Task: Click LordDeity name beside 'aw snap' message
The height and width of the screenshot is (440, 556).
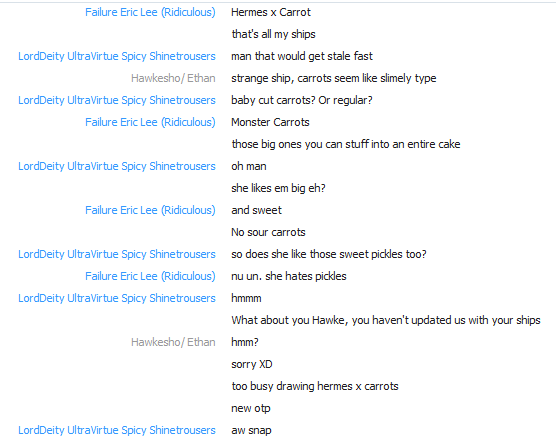Action: pyautogui.click(x=117, y=430)
